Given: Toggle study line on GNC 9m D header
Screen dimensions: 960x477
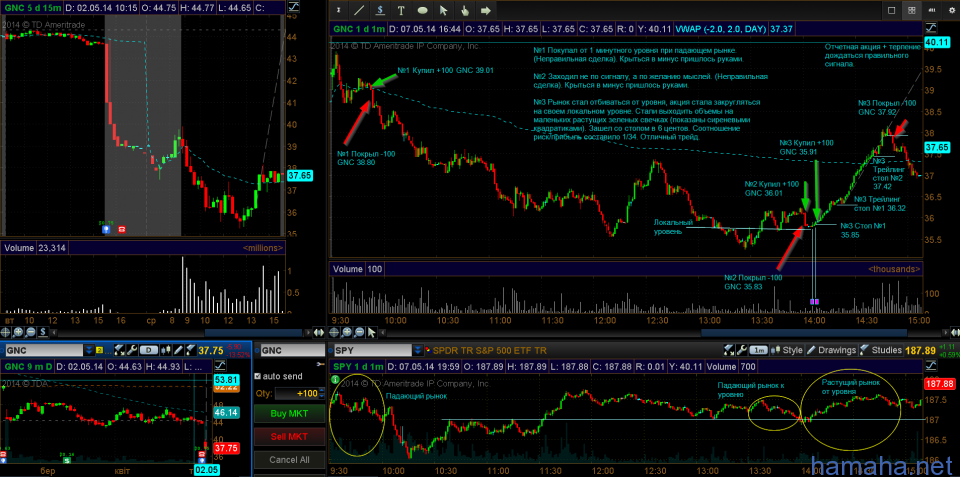Looking at the screenshot, I should coord(220,366).
